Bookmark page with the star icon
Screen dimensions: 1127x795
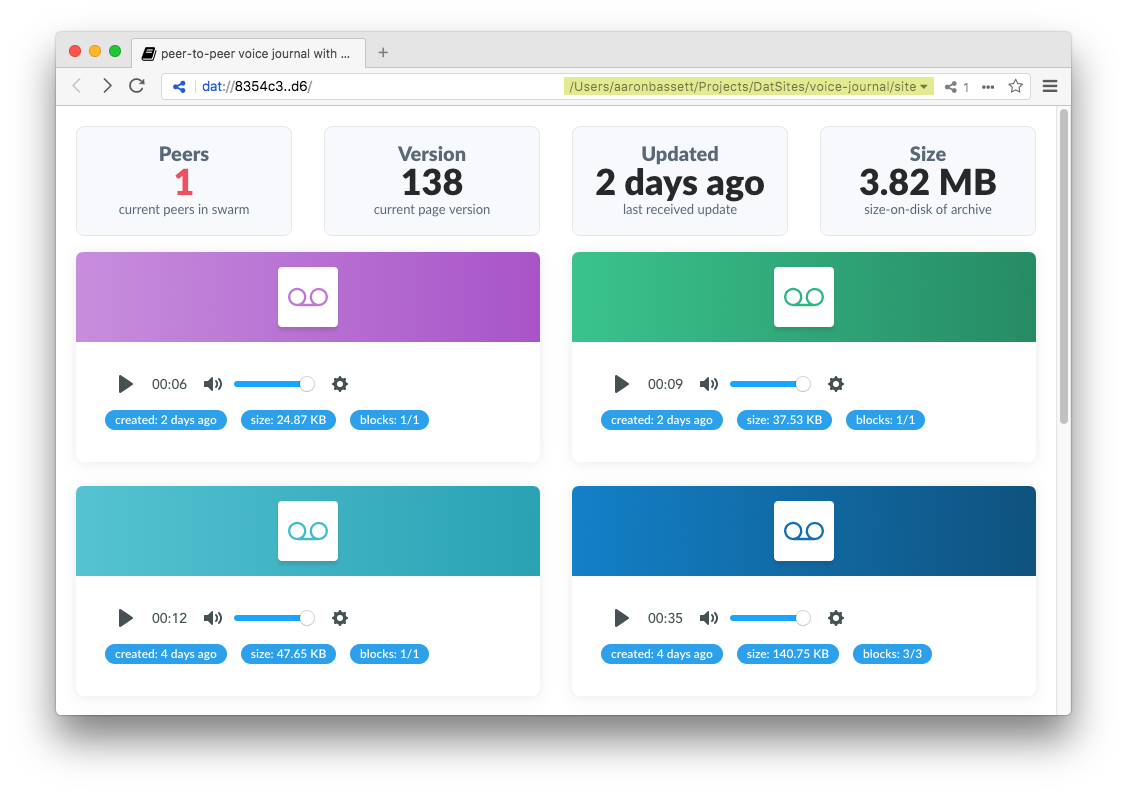coord(1016,86)
